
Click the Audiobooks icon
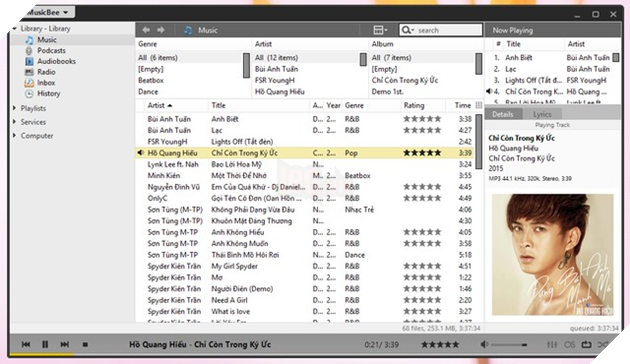(29, 61)
